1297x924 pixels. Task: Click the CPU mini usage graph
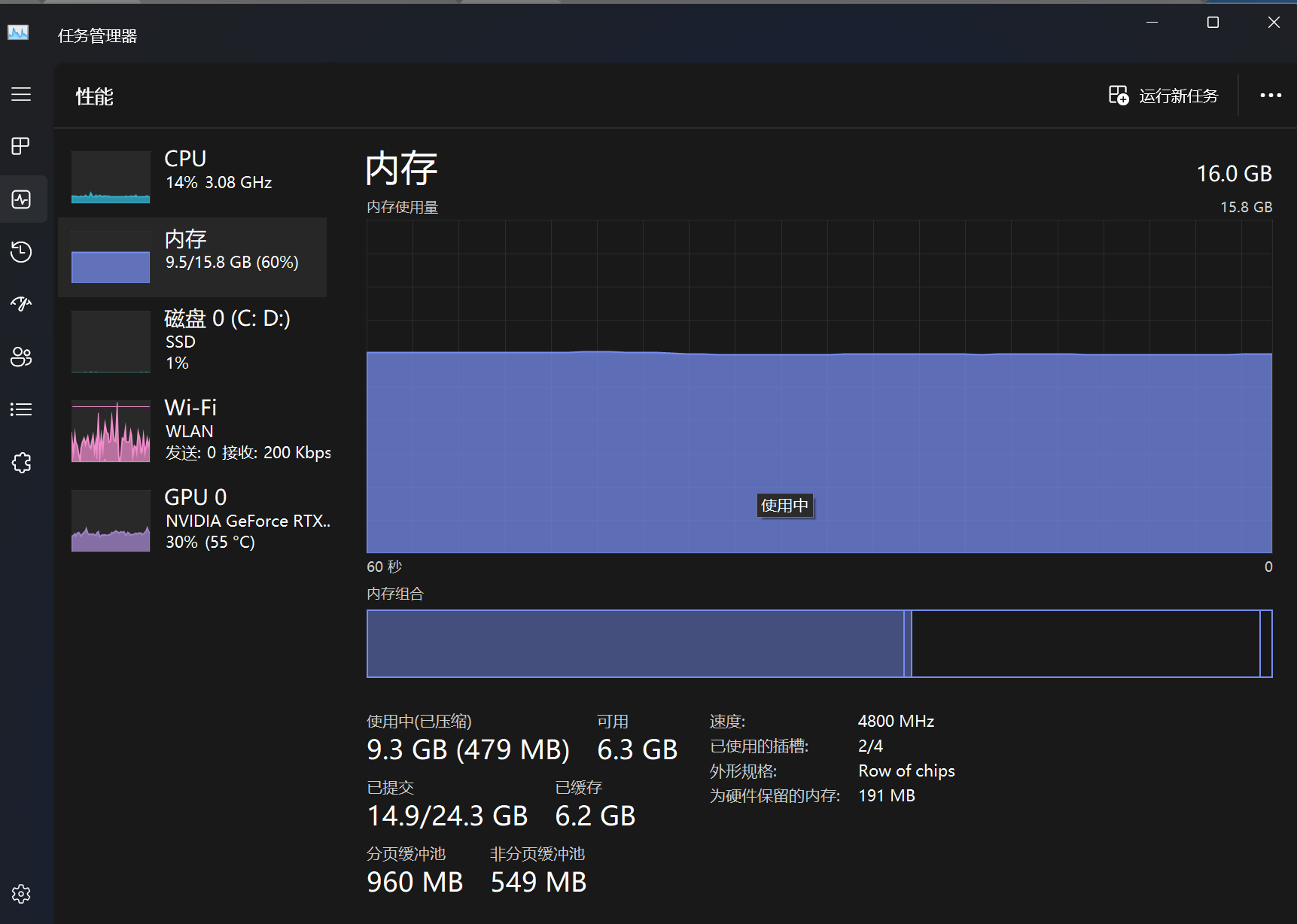pos(111,178)
